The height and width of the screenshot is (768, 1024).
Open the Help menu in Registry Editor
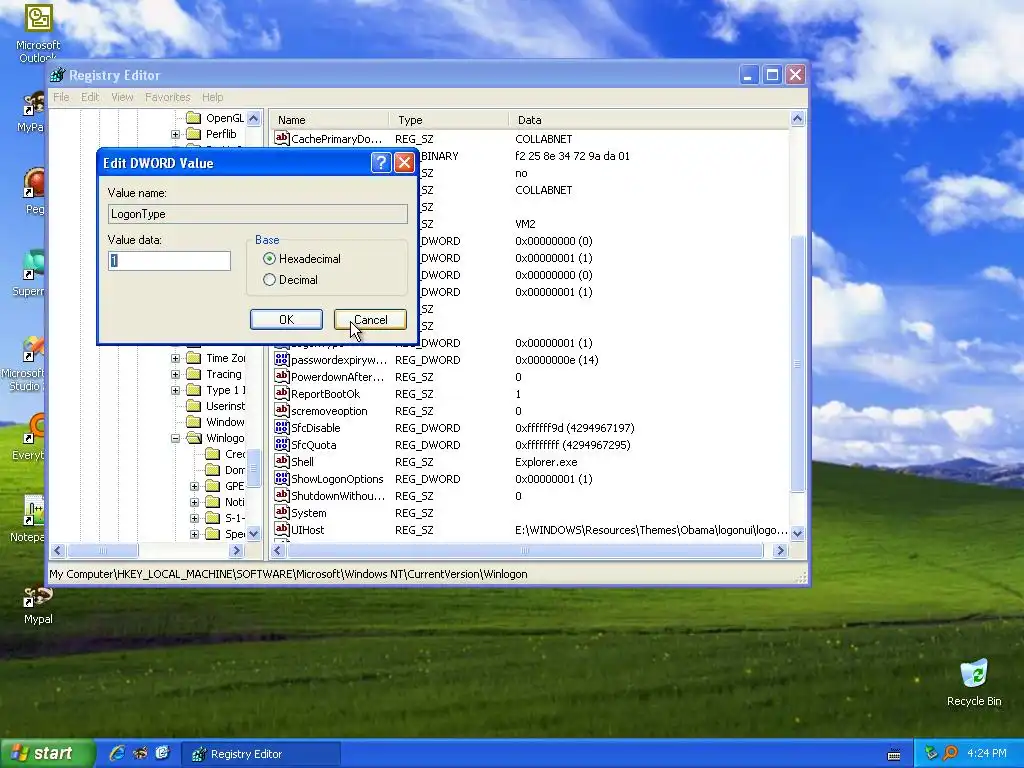click(x=212, y=97)
